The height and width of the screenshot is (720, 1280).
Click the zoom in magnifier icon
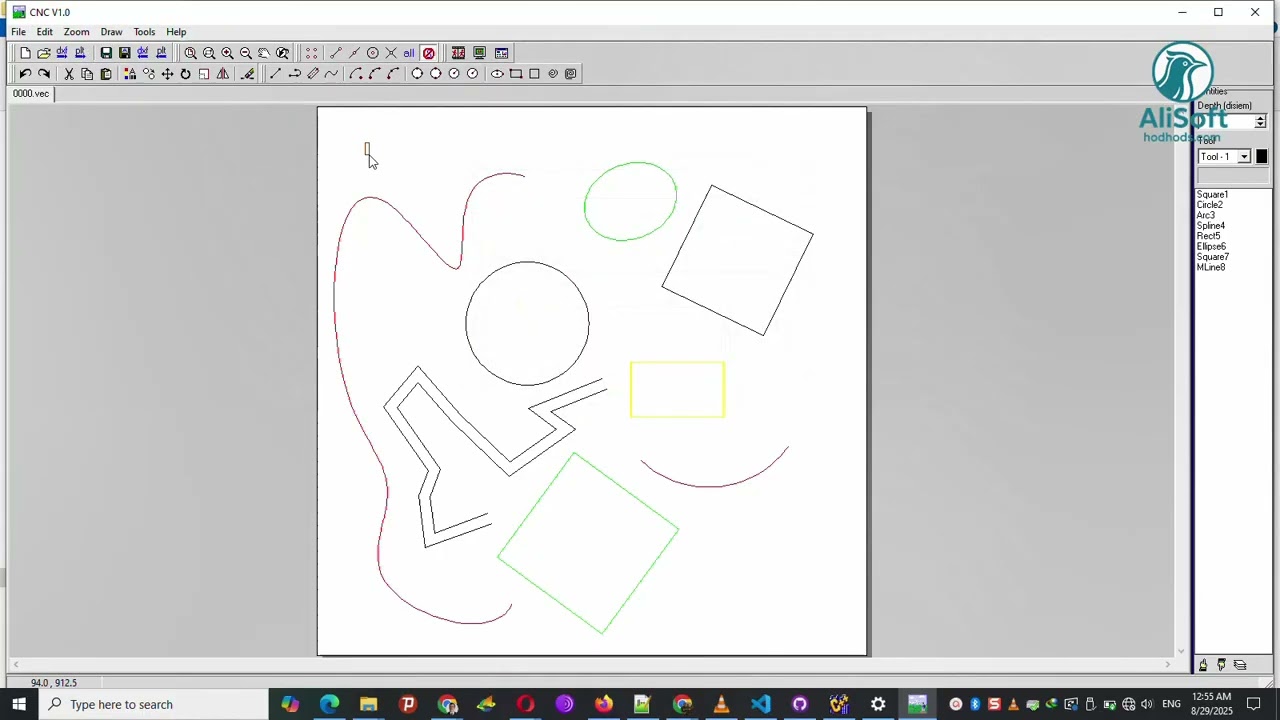pos(227,53)
